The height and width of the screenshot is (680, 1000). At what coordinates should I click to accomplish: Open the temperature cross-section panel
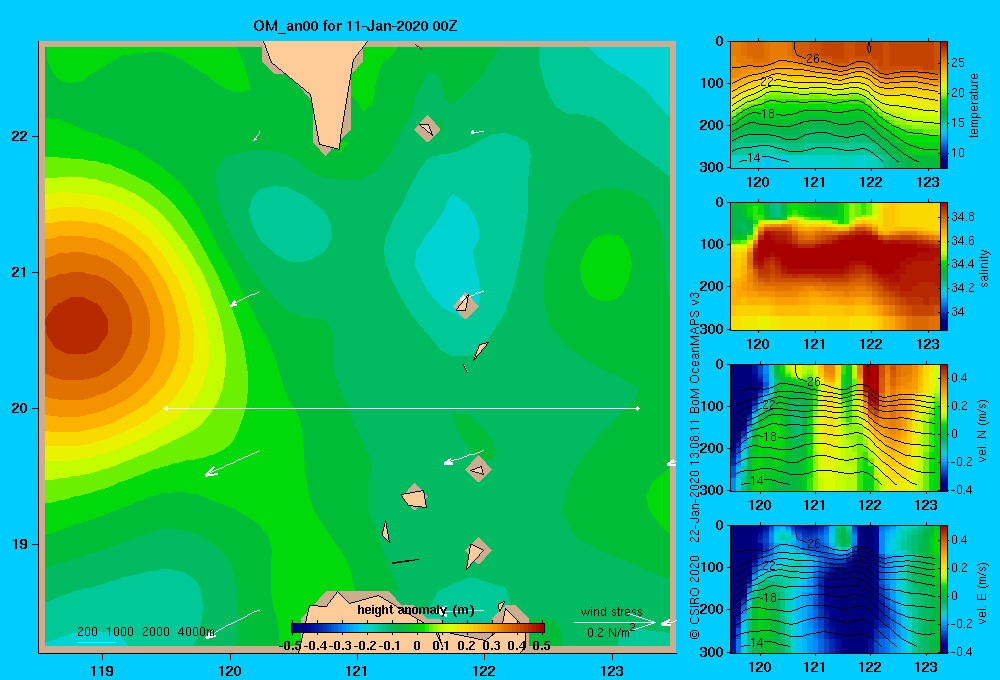click(x=835, y=105)
